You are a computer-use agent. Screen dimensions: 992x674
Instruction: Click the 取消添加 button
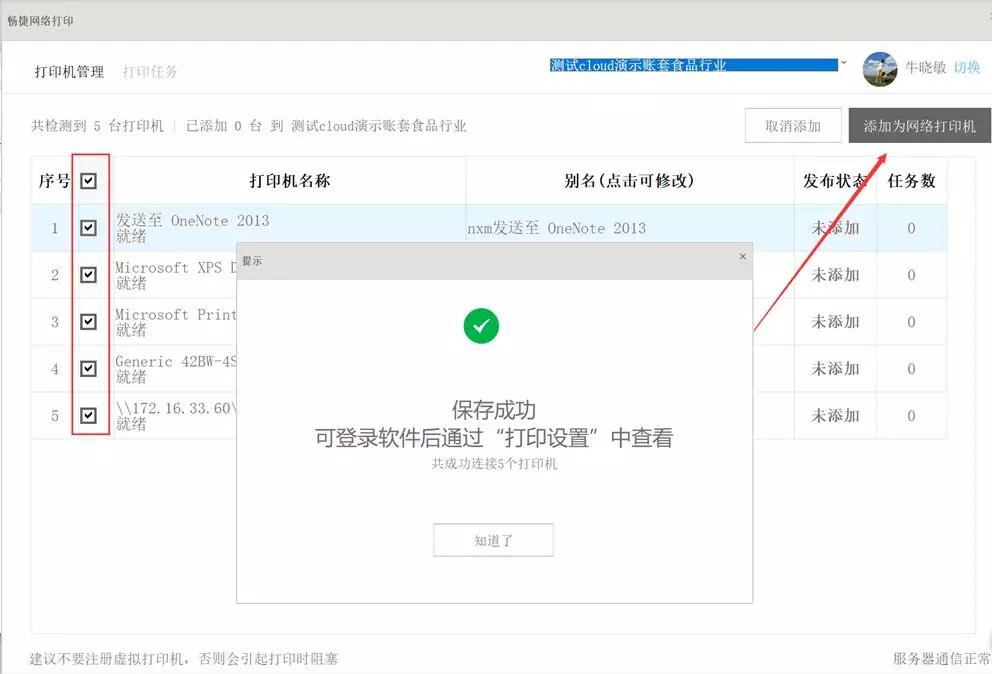[x=792, y=126]
